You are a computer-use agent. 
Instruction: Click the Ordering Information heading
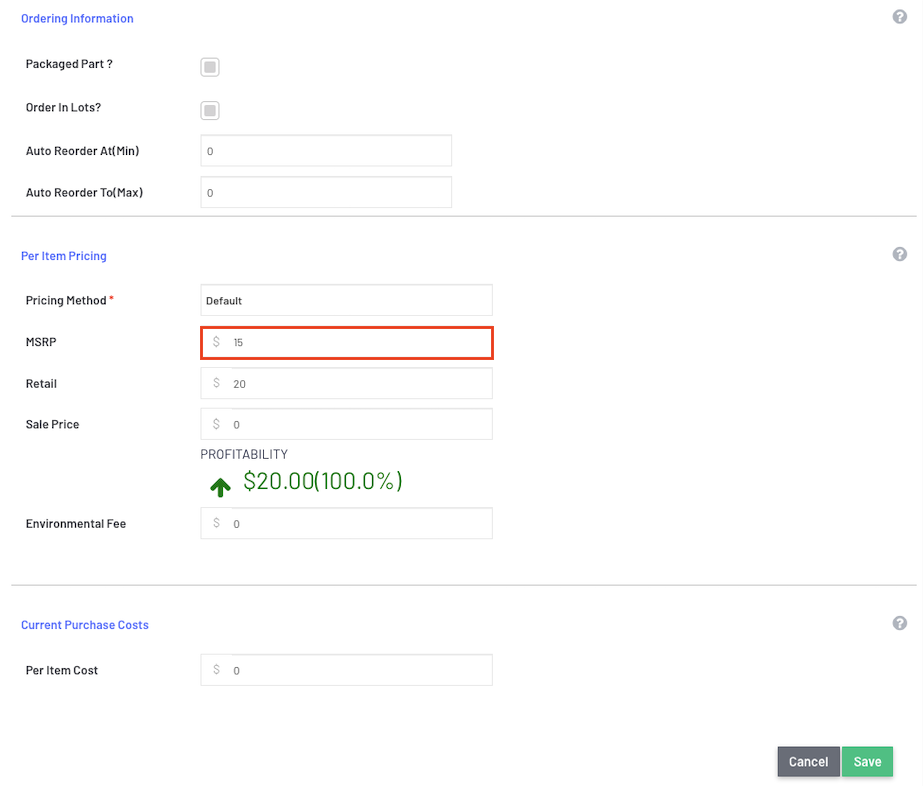pos(77,19)
